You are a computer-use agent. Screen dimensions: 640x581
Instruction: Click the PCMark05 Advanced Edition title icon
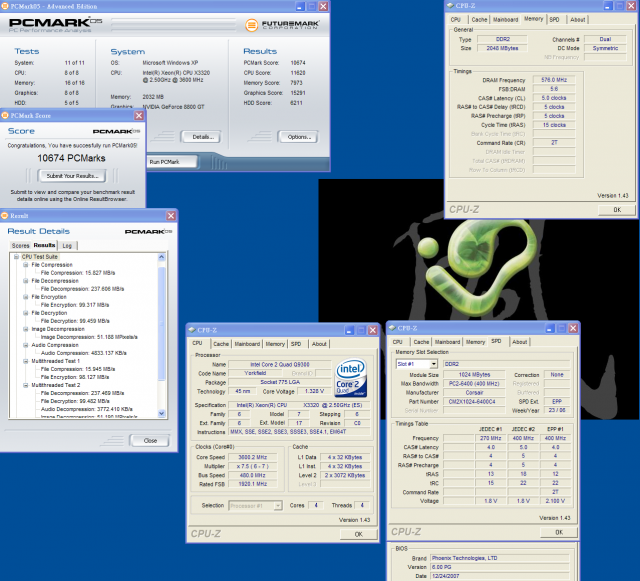tap(5, 7)
